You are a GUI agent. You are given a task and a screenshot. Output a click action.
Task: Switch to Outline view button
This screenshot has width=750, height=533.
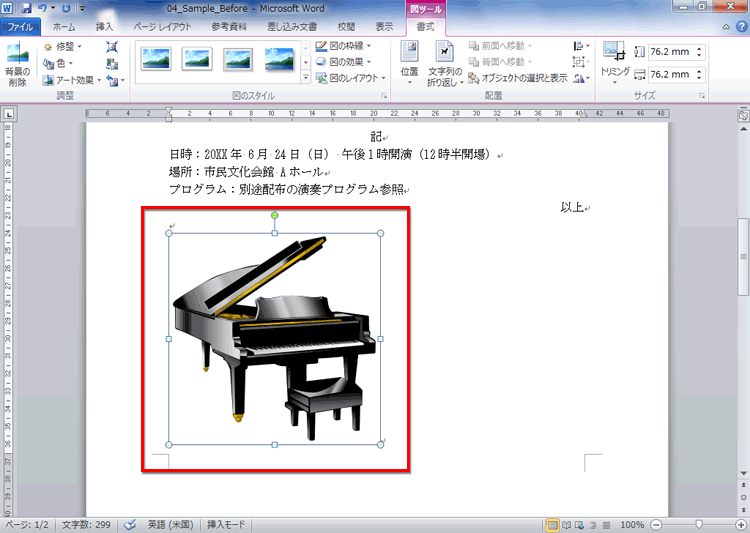(593, 525)
